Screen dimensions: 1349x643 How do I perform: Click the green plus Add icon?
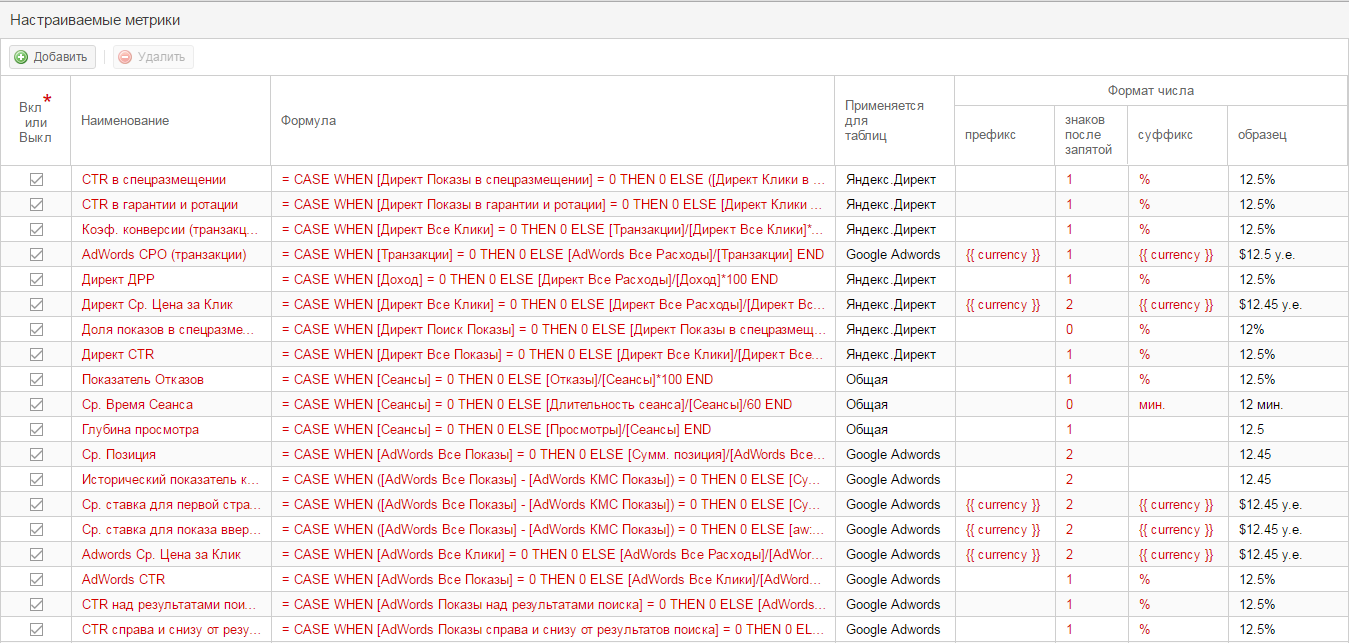click(x=21, y=57)
